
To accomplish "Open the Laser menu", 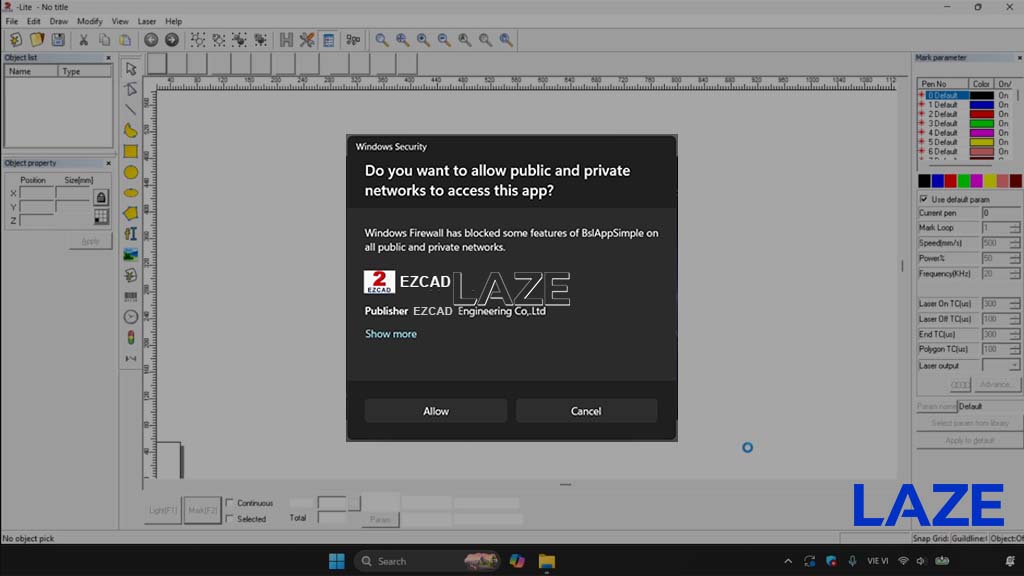I will click(146, 22).
